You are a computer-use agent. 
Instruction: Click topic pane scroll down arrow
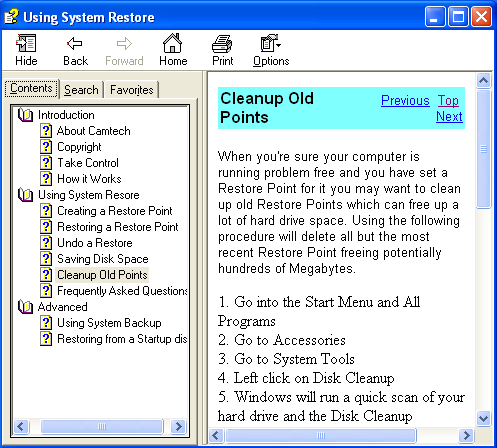point(484,418)
